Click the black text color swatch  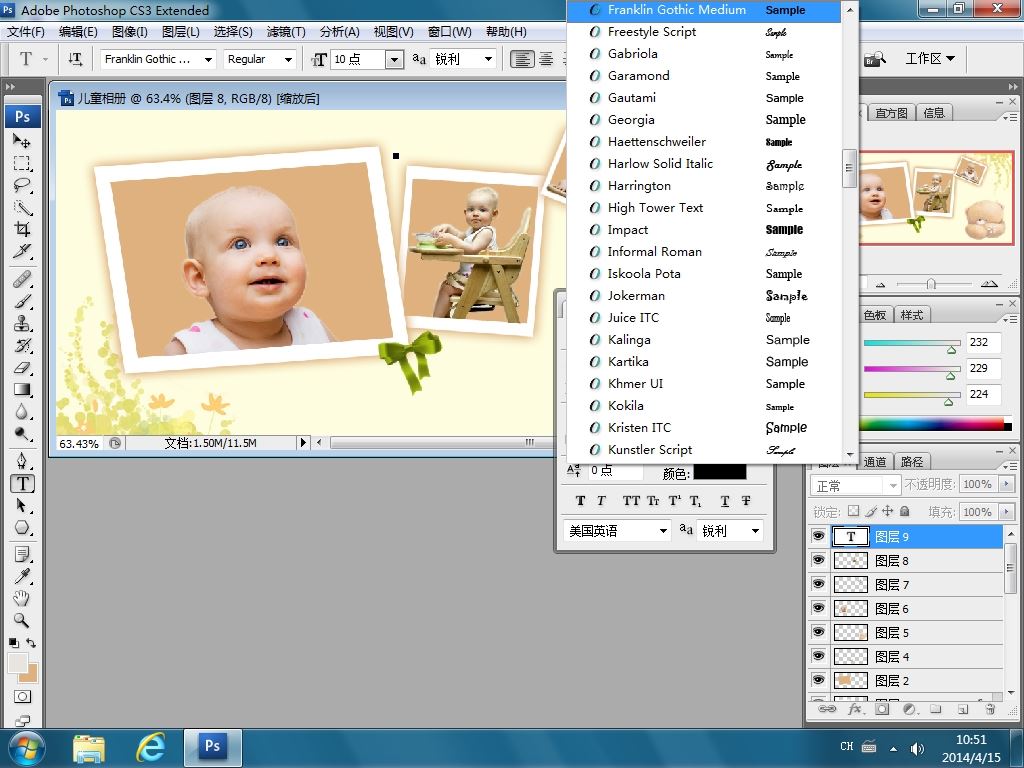click(719, 472)
